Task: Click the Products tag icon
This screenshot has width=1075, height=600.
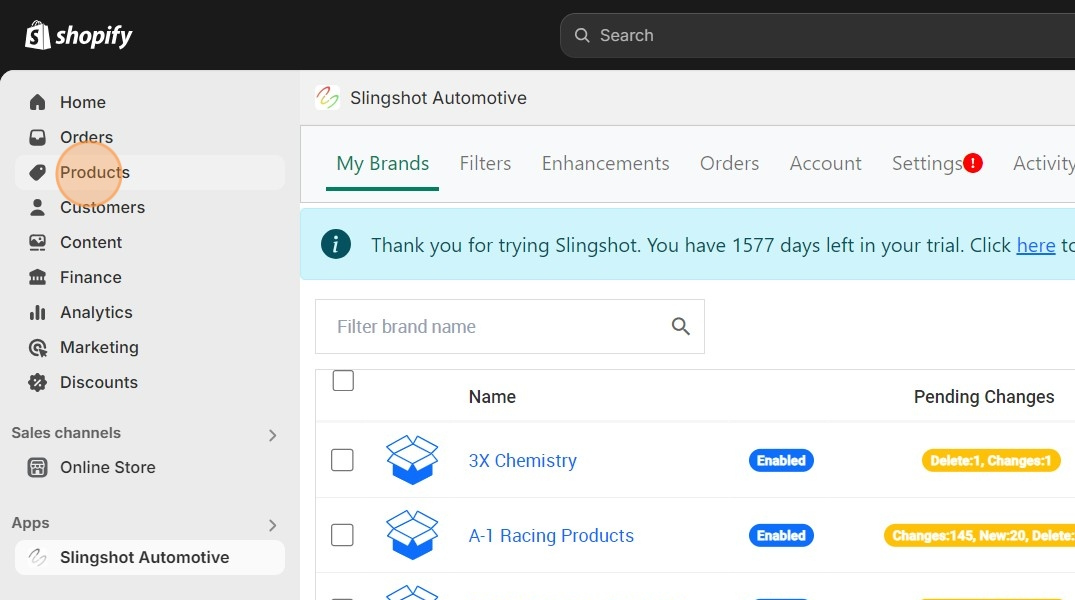Action: [38, 172]
